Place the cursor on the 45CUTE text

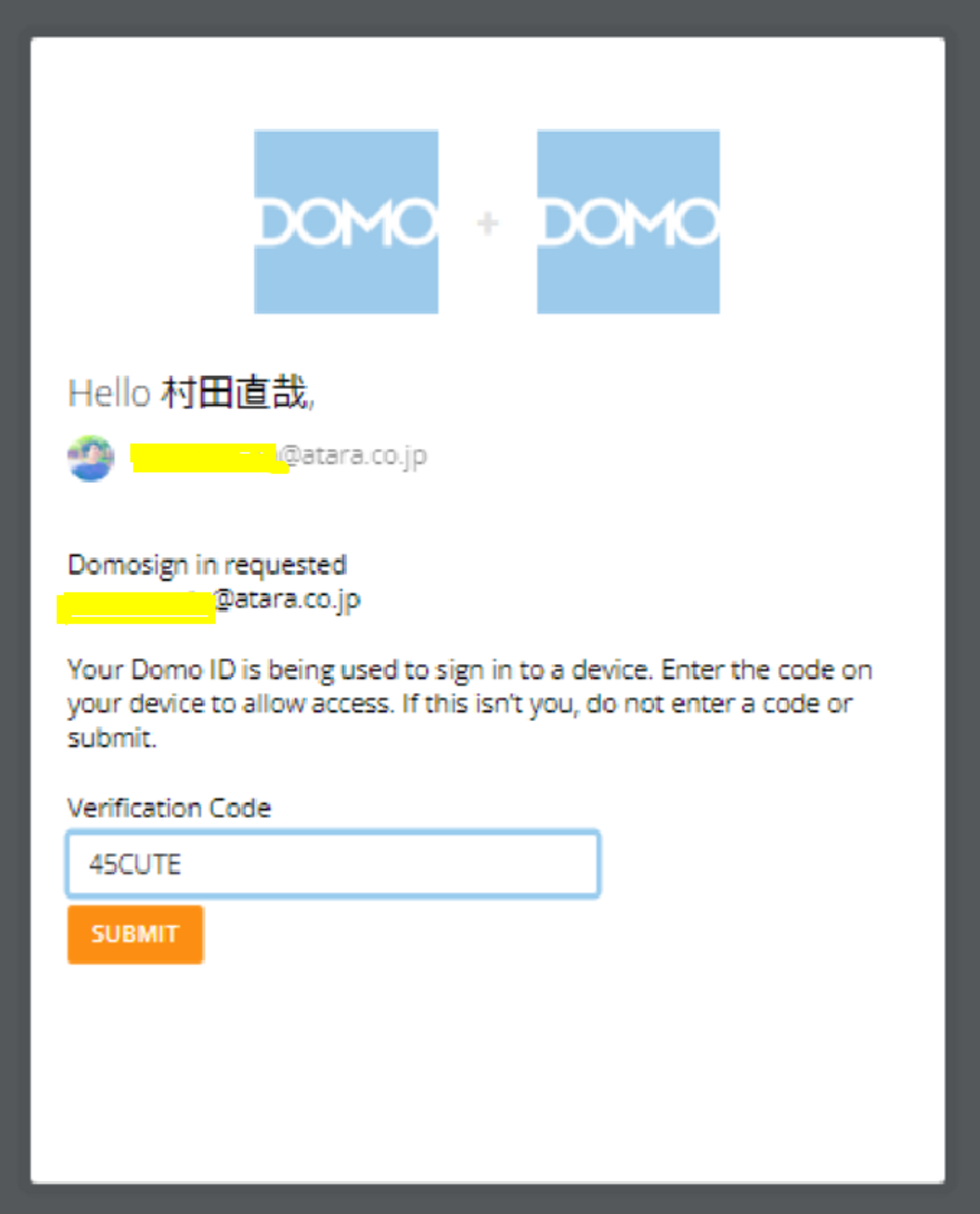135,864
